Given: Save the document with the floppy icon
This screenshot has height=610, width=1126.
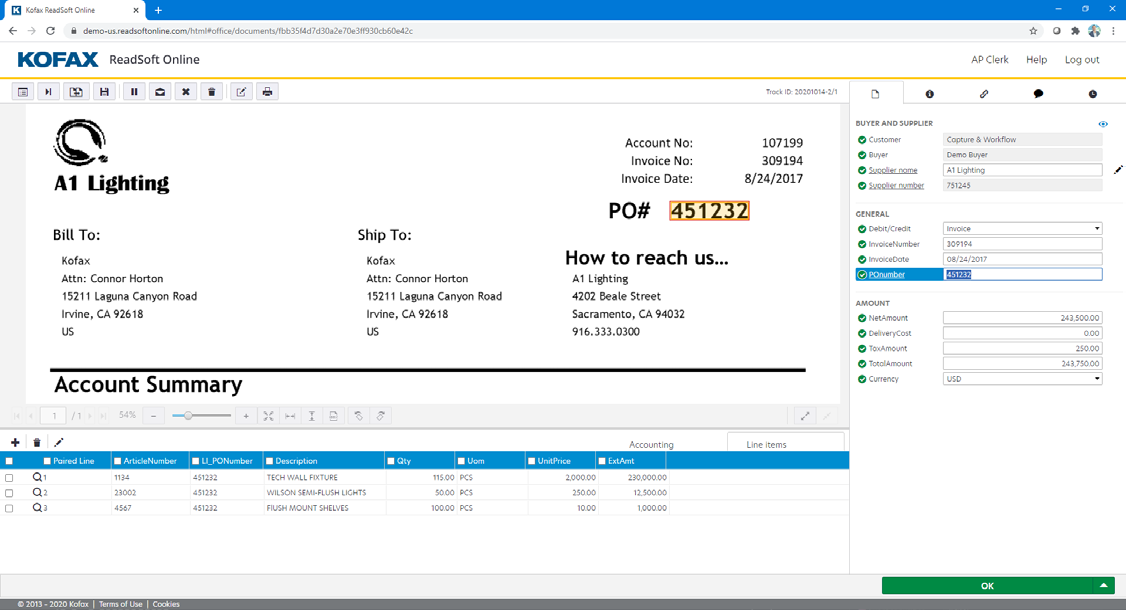Looking at the screenshot, I should coord(104,92).
